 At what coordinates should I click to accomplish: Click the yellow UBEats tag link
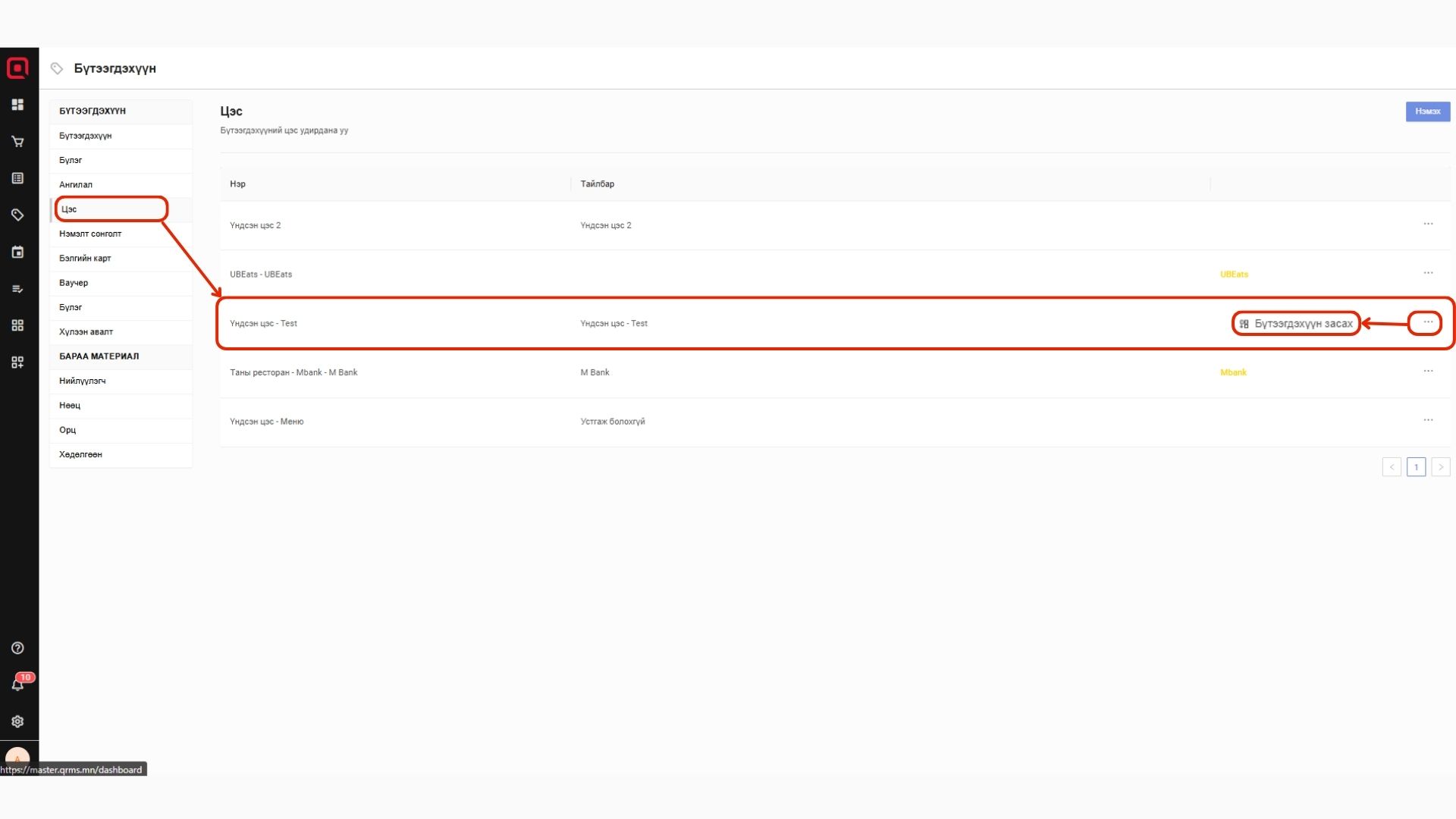coord(1234,275)
